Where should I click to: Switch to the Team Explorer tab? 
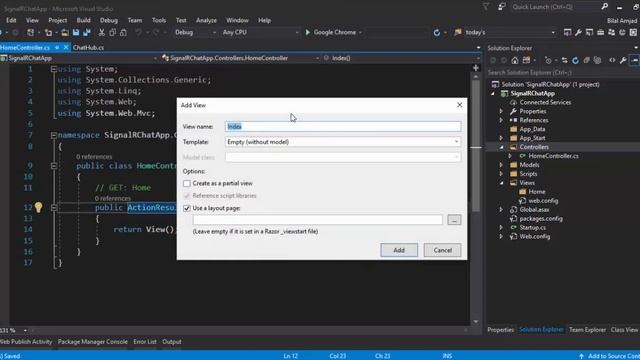pyautogui.click(x=587, y=330)
